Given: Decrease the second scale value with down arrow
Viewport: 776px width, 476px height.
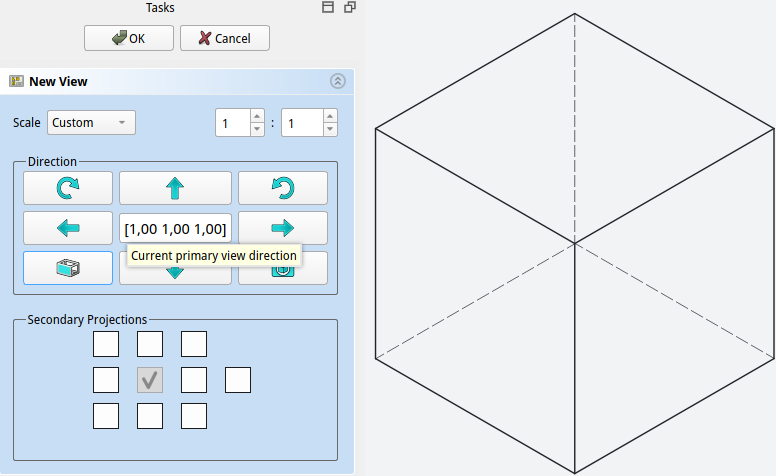Looking at the screenshot, I should point(330,129).
